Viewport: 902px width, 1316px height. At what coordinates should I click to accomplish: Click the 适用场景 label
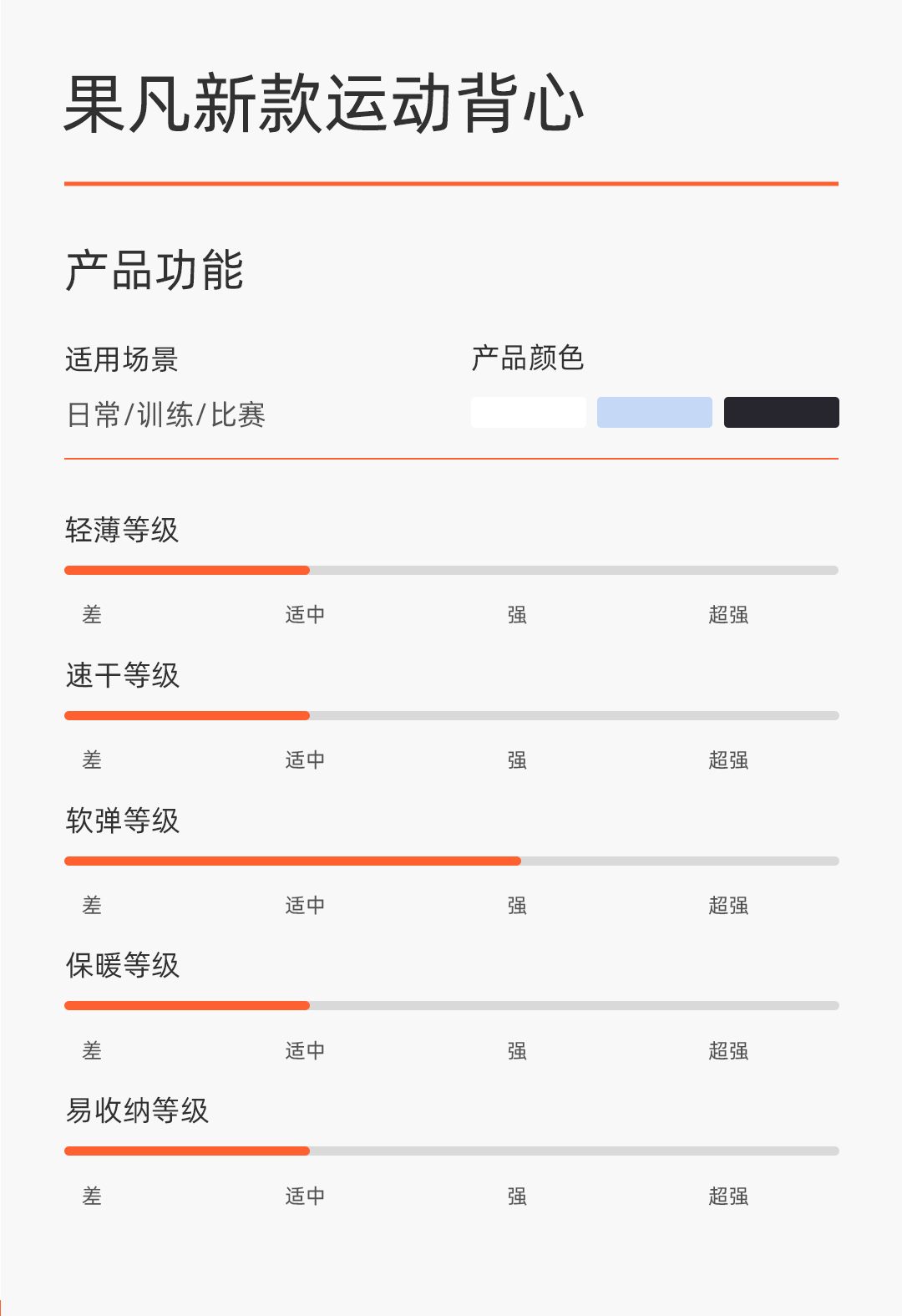[x=122, y=360]
